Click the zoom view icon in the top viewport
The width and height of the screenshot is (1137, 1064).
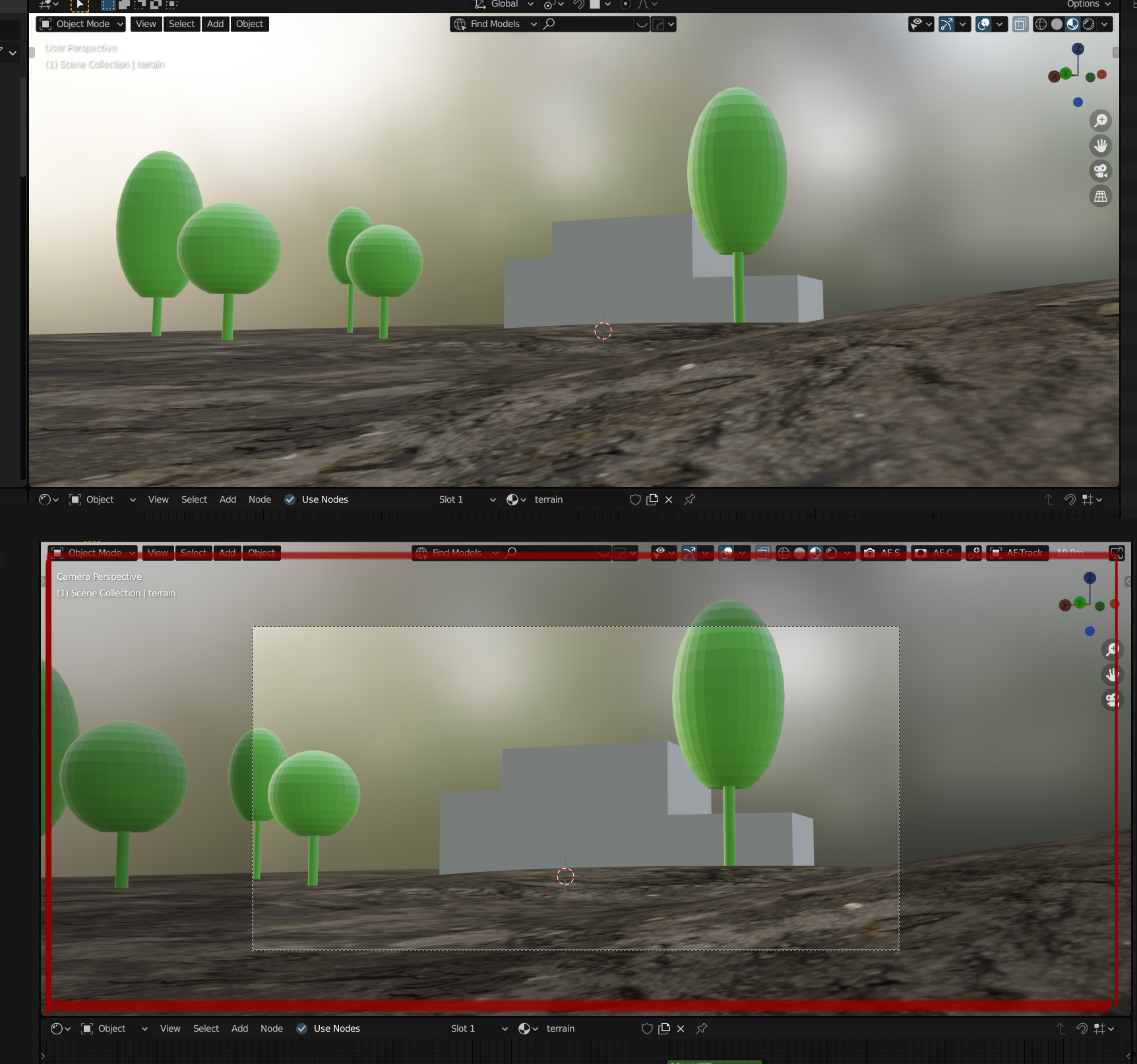click(1101, 121)
